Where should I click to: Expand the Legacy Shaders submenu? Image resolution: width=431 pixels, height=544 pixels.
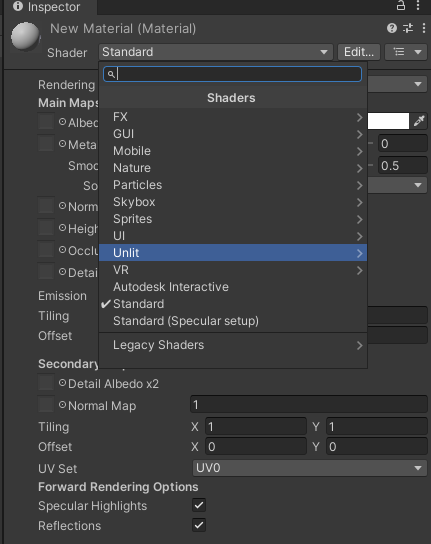(233, 345)
